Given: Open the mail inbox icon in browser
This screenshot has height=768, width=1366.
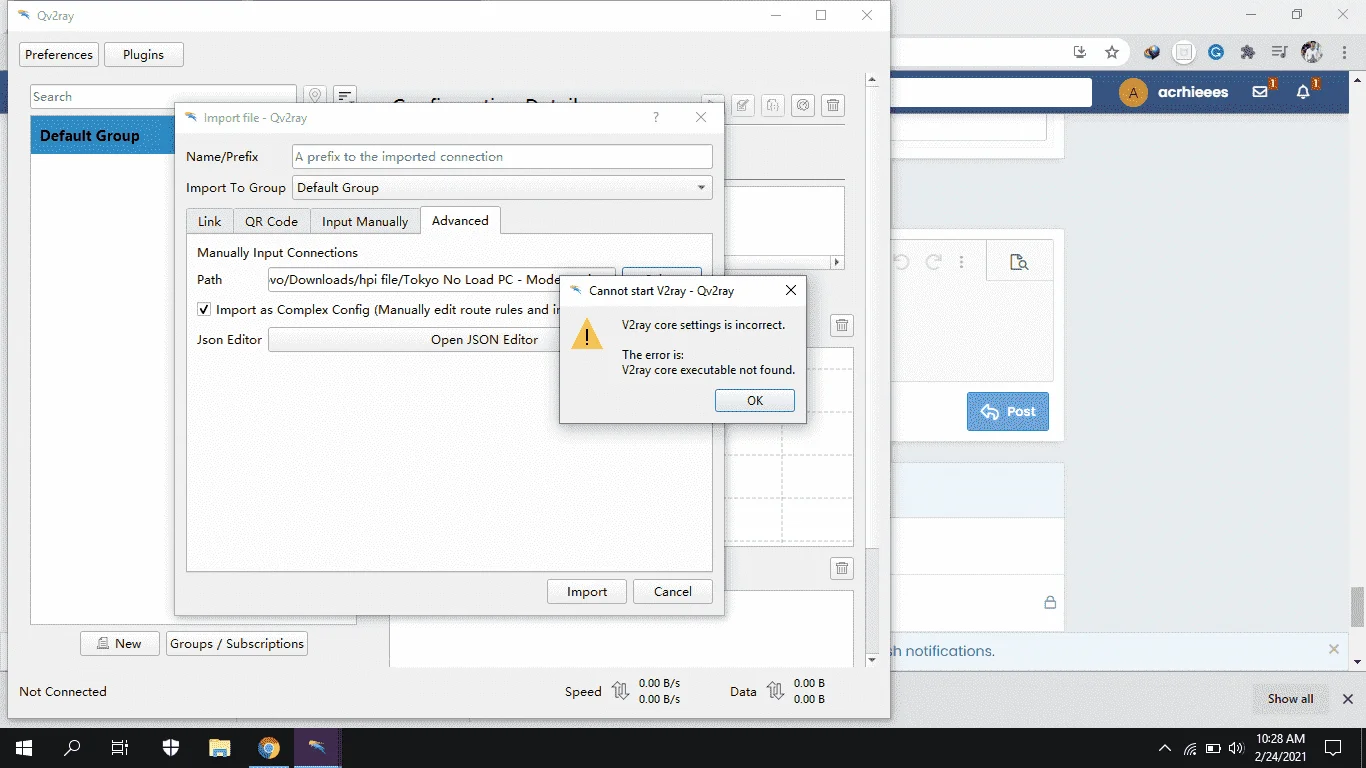Looking at the screenshot, I should point(1260,91).
